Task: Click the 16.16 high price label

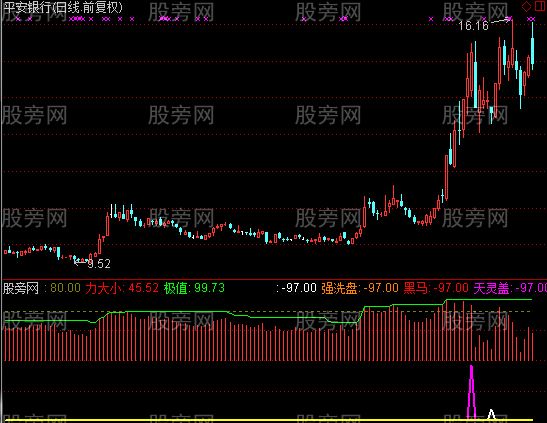Action: click(473, 25)
